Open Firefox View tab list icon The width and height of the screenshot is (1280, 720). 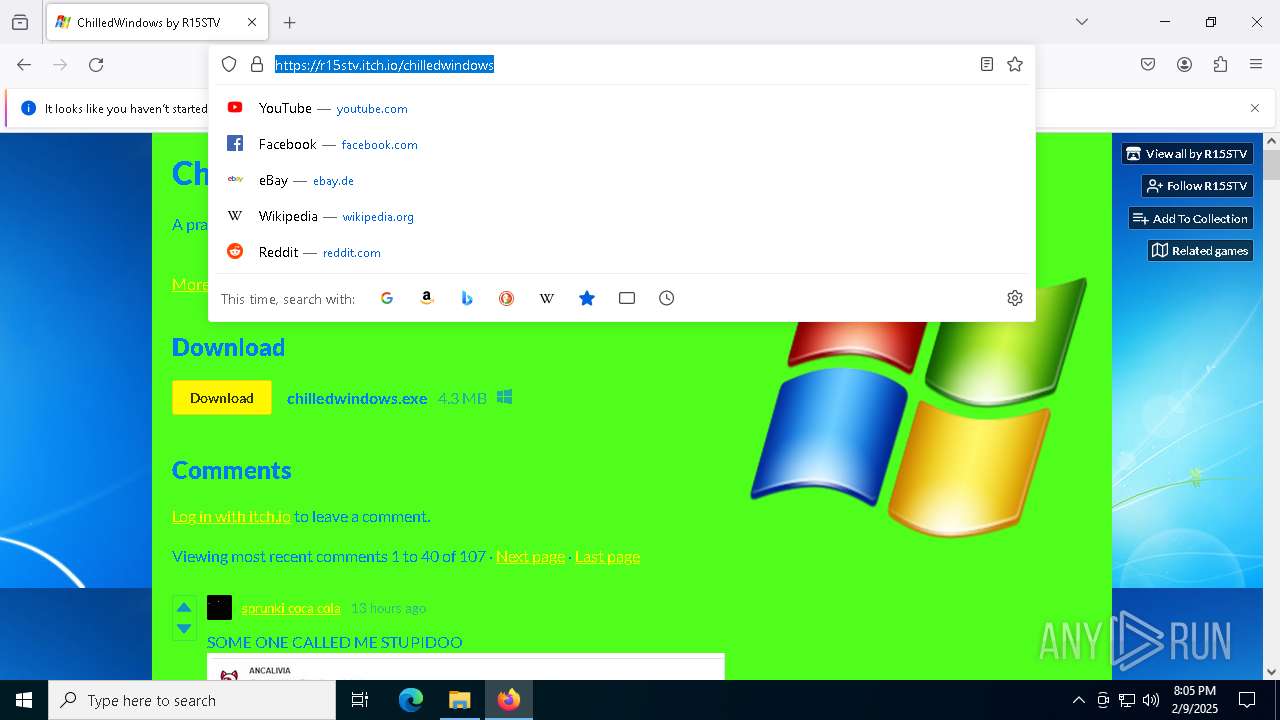[x=20, y=22]
